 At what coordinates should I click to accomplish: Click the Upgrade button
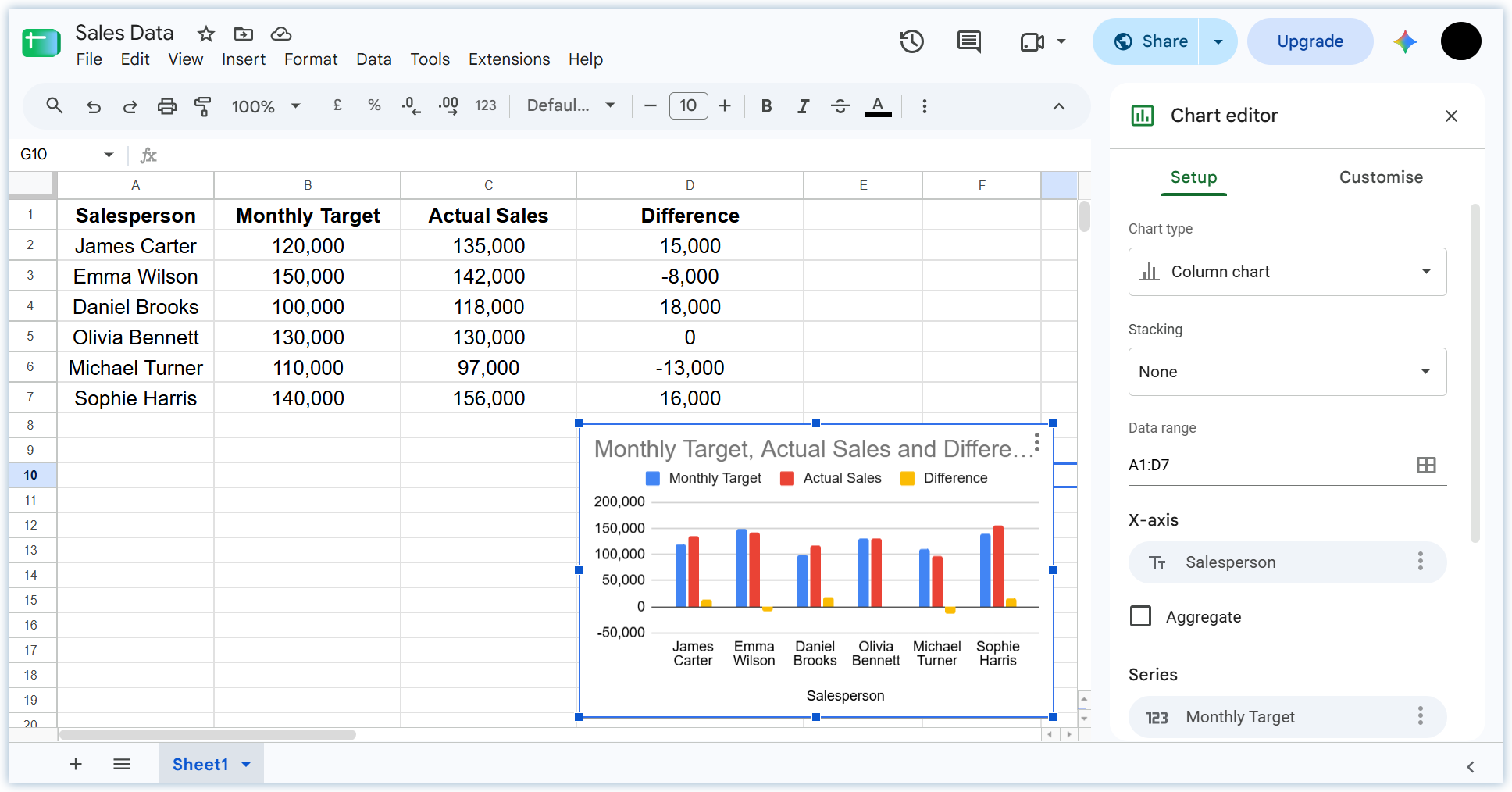[1310, 41]
